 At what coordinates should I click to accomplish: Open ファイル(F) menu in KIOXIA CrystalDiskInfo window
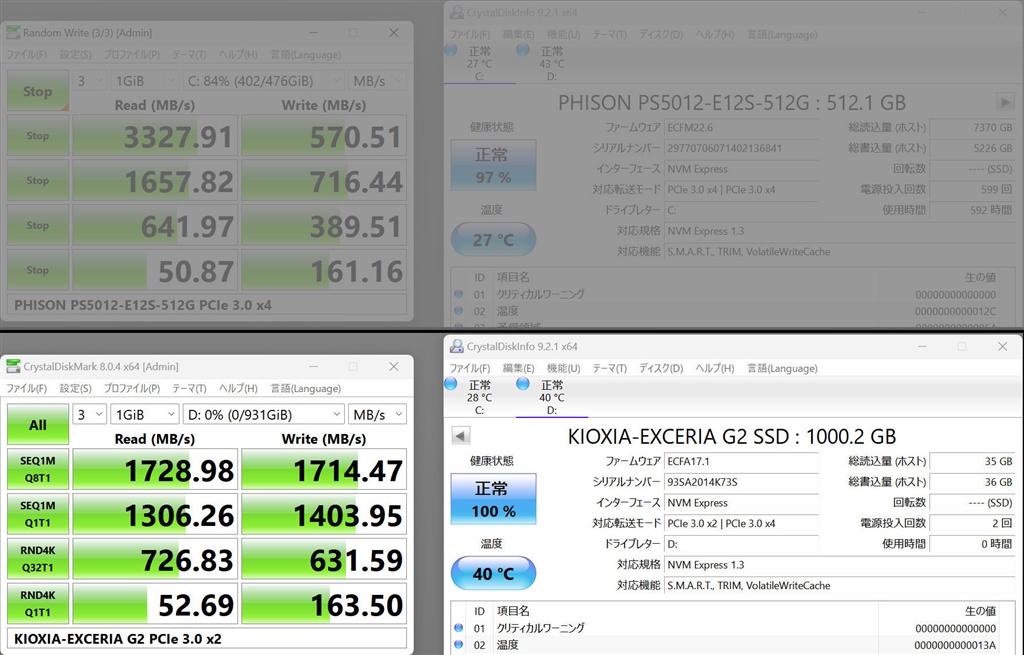click(x=470, y=368)
